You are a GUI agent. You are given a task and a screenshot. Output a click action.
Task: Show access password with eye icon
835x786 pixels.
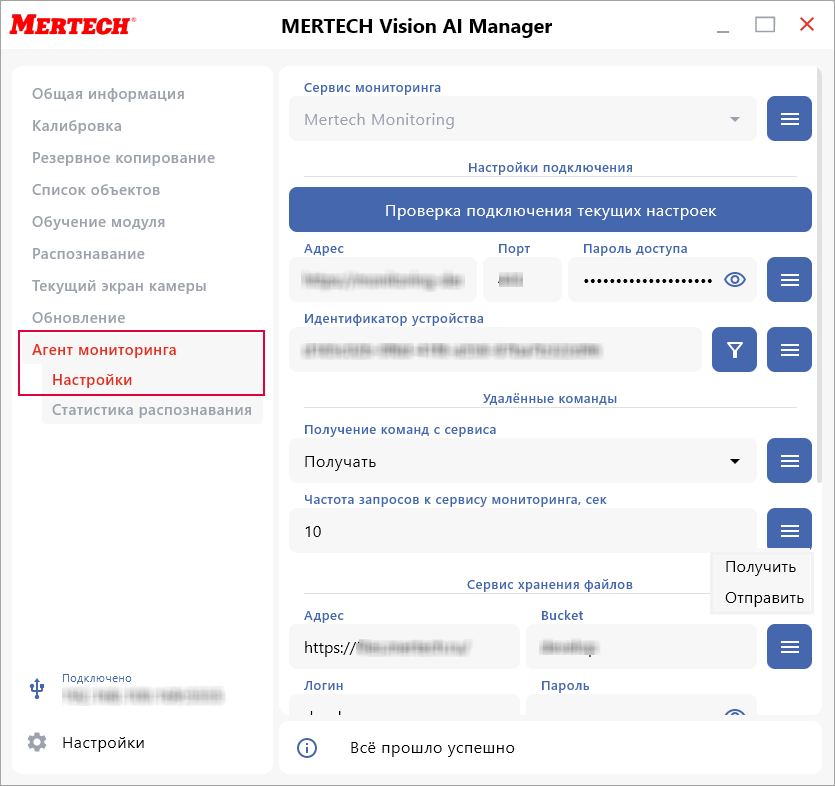pos(735,280)
